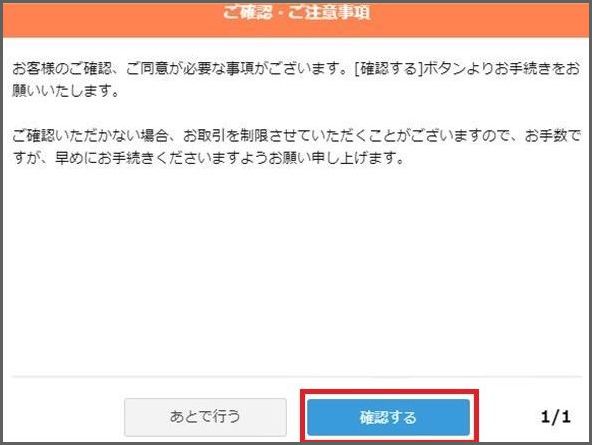
Task: Select the 1/1 page indicator
Action: point(555,417)
